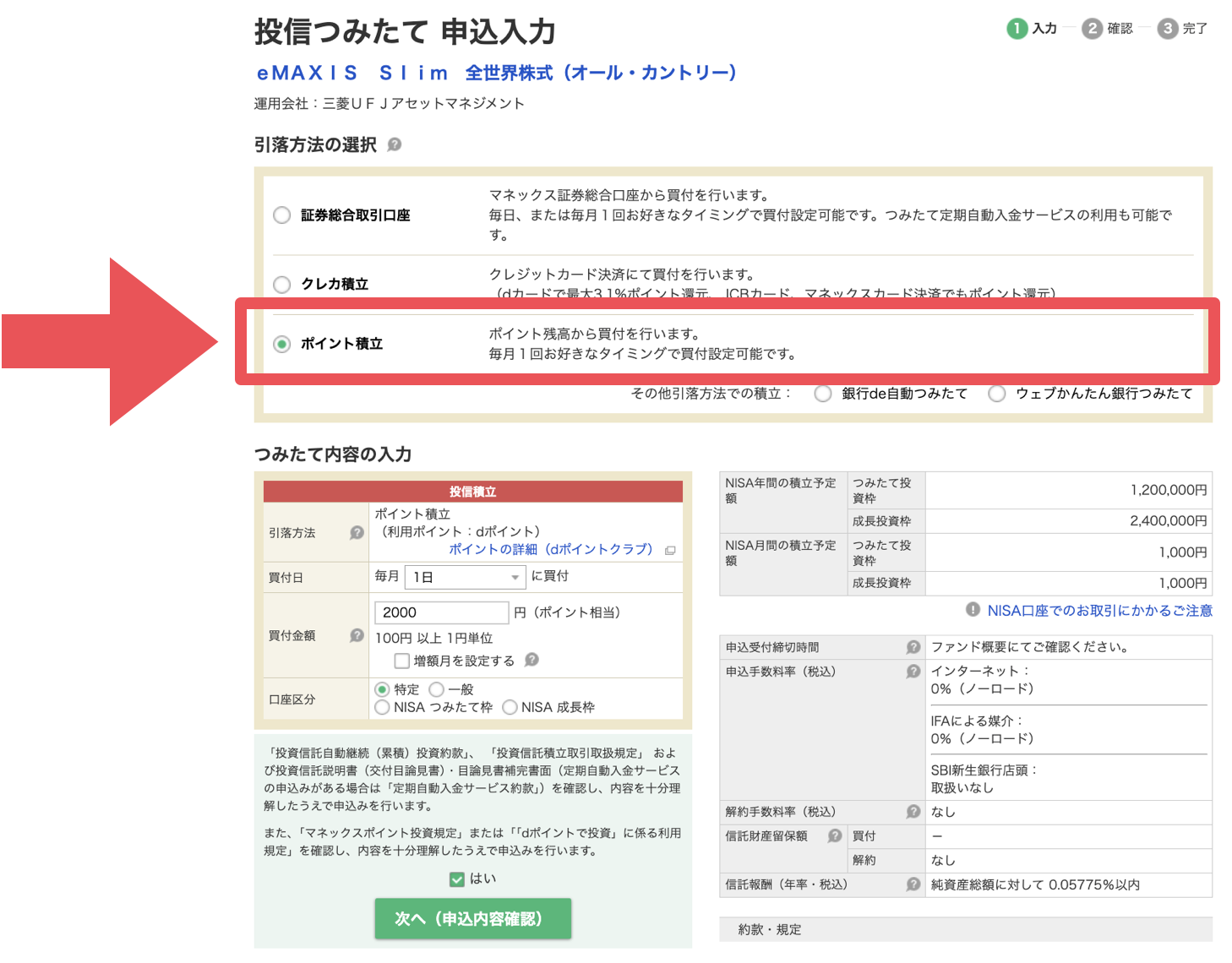Click 成長投資枠 annual value 2,400,000円
Image resolution: width=1232 pixels, height=963 pixels.
tap(1169, 521)
